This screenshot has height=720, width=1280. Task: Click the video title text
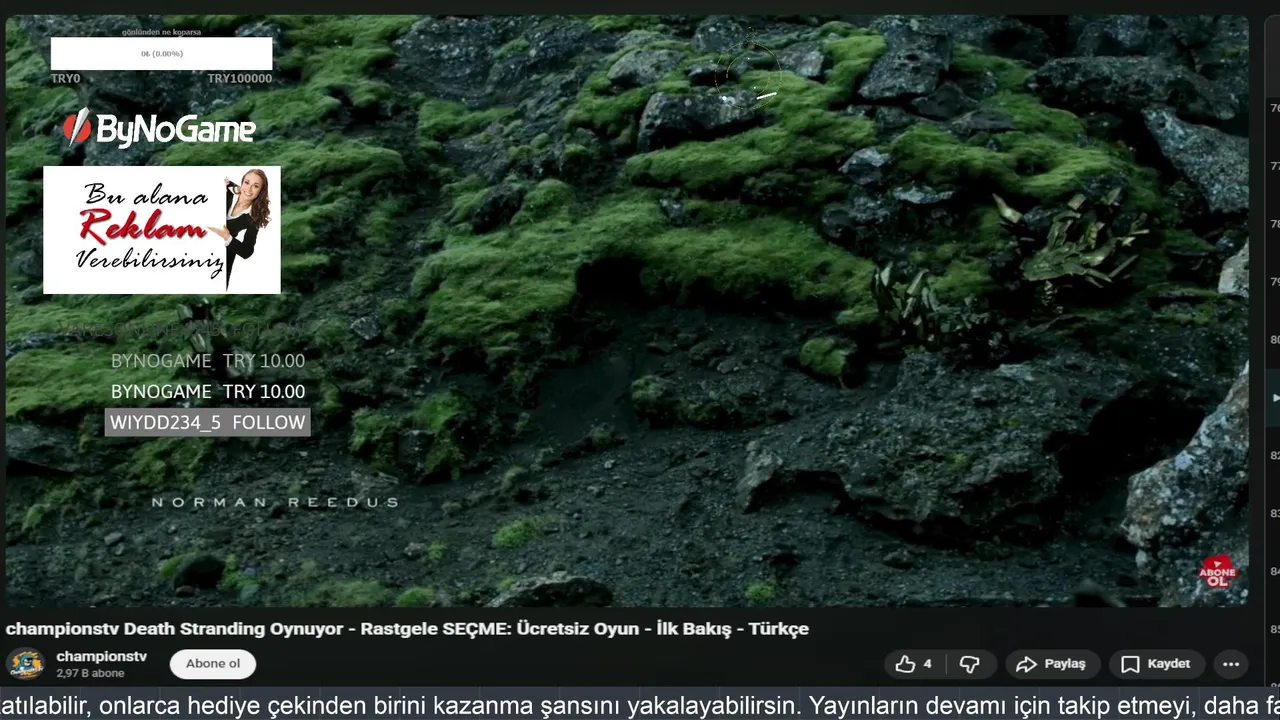[407, 629]
